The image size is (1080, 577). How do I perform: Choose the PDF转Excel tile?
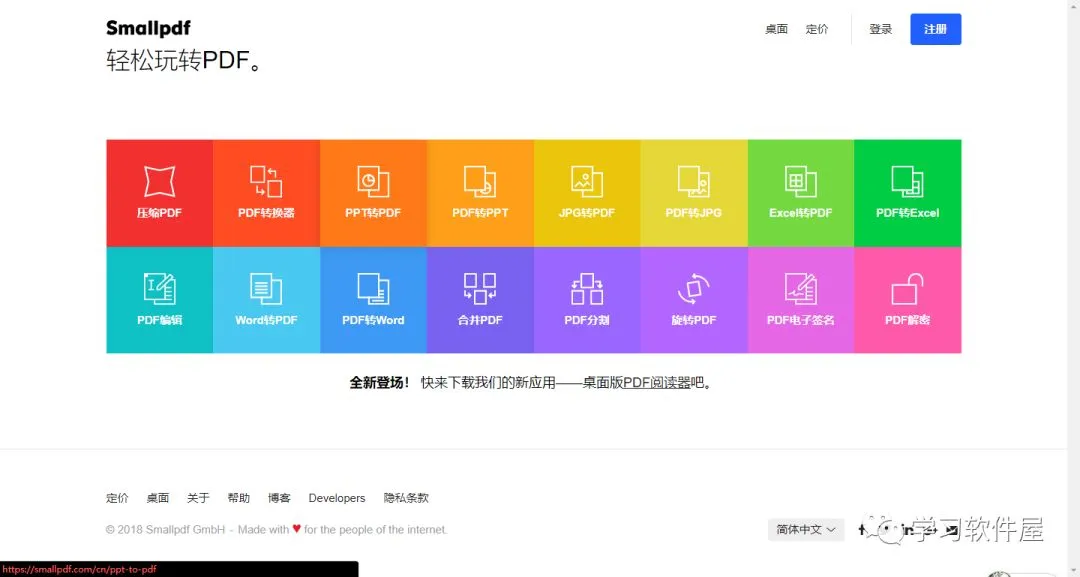908,193
